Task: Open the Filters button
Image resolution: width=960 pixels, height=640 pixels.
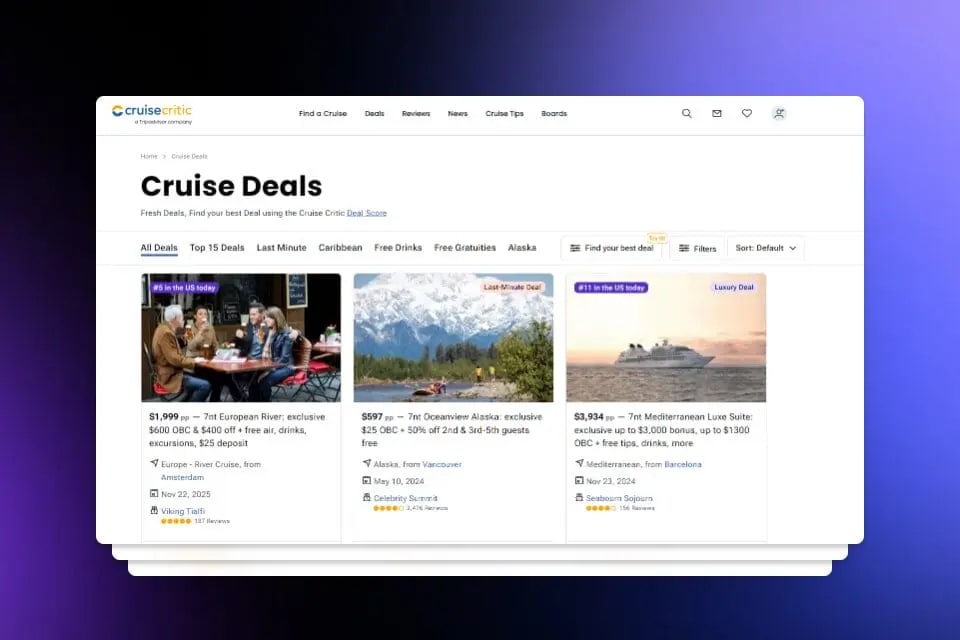Action: coord(697,248)
